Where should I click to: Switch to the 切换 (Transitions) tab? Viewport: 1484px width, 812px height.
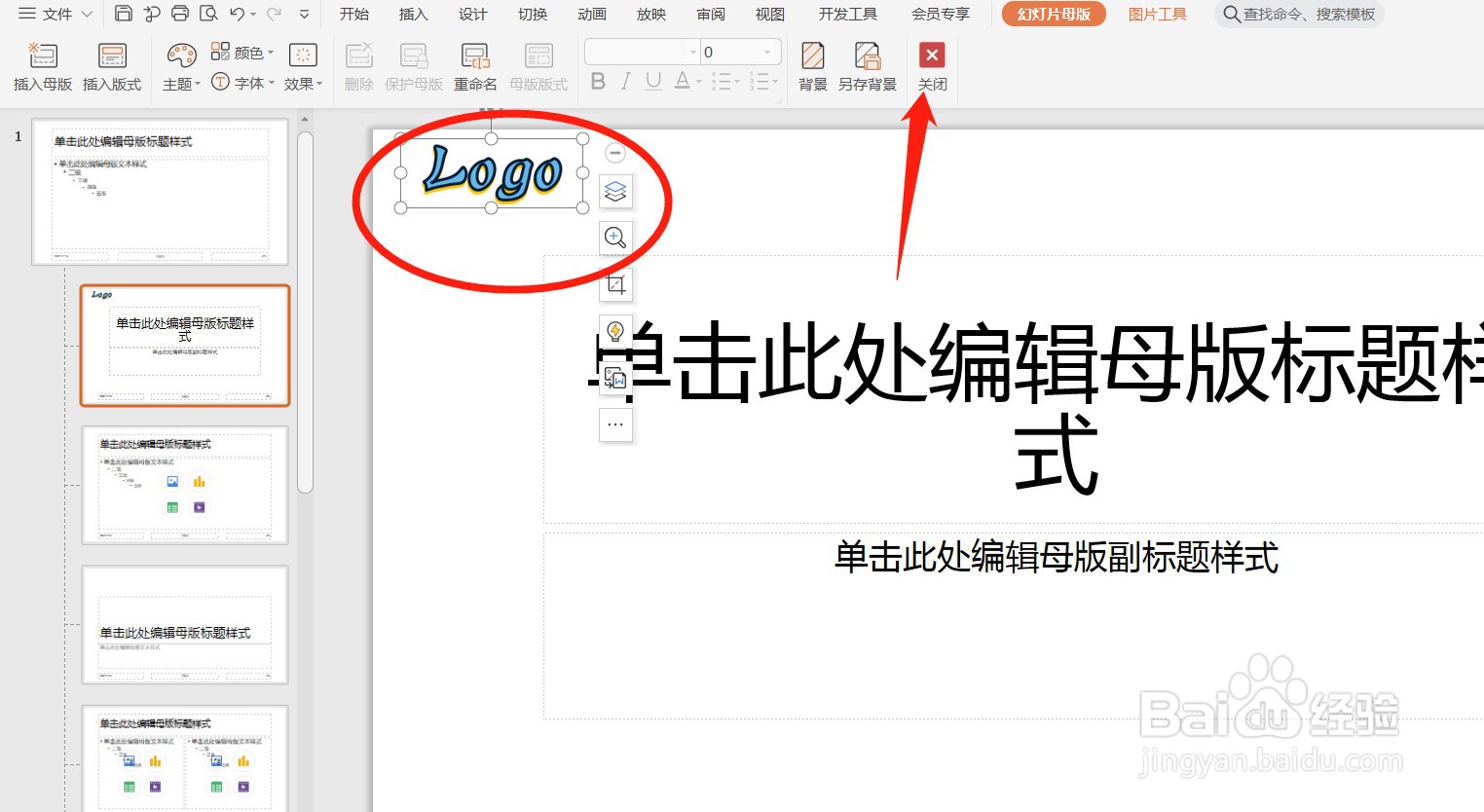pos(533,14)
